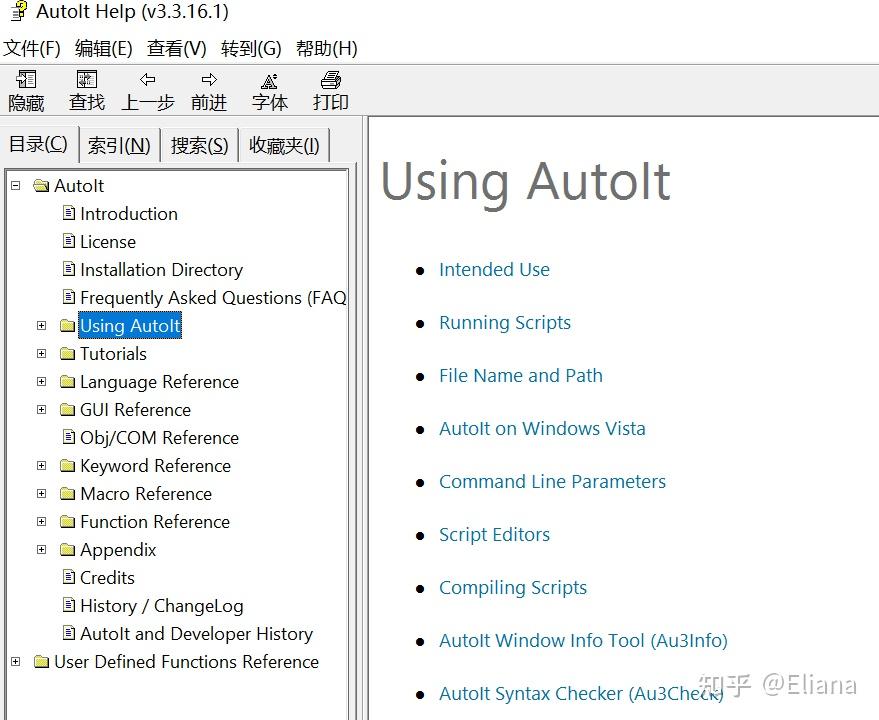
Task: Expand the Language Reference tree node
Action: (41, 381)
